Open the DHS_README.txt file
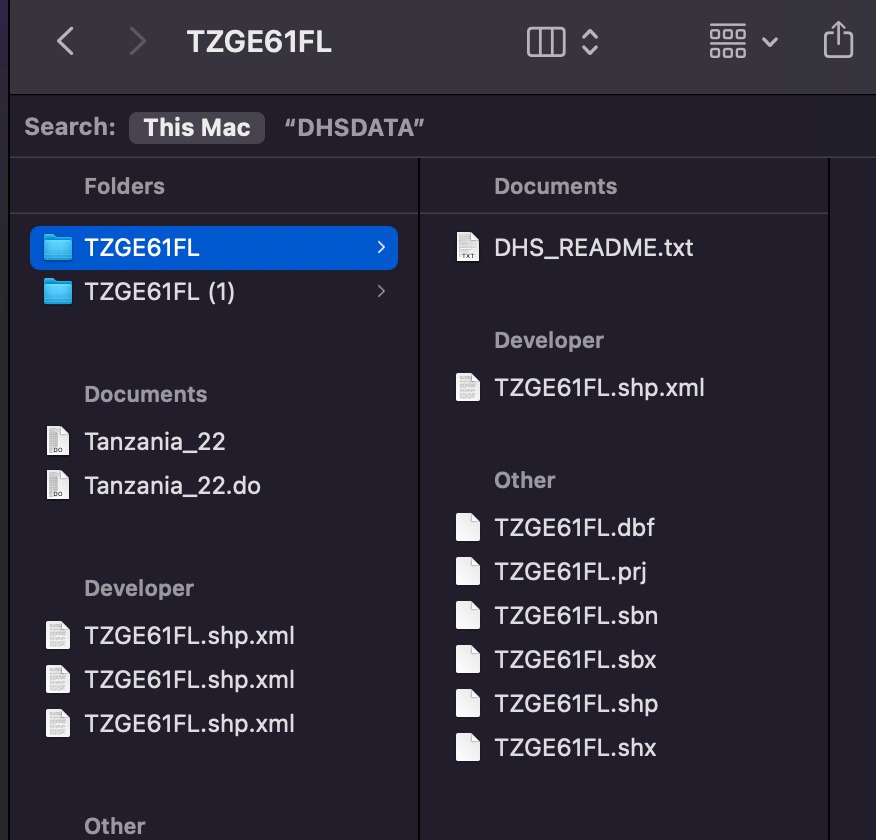This screenshot has height=840, width=876. pos(593,247)
